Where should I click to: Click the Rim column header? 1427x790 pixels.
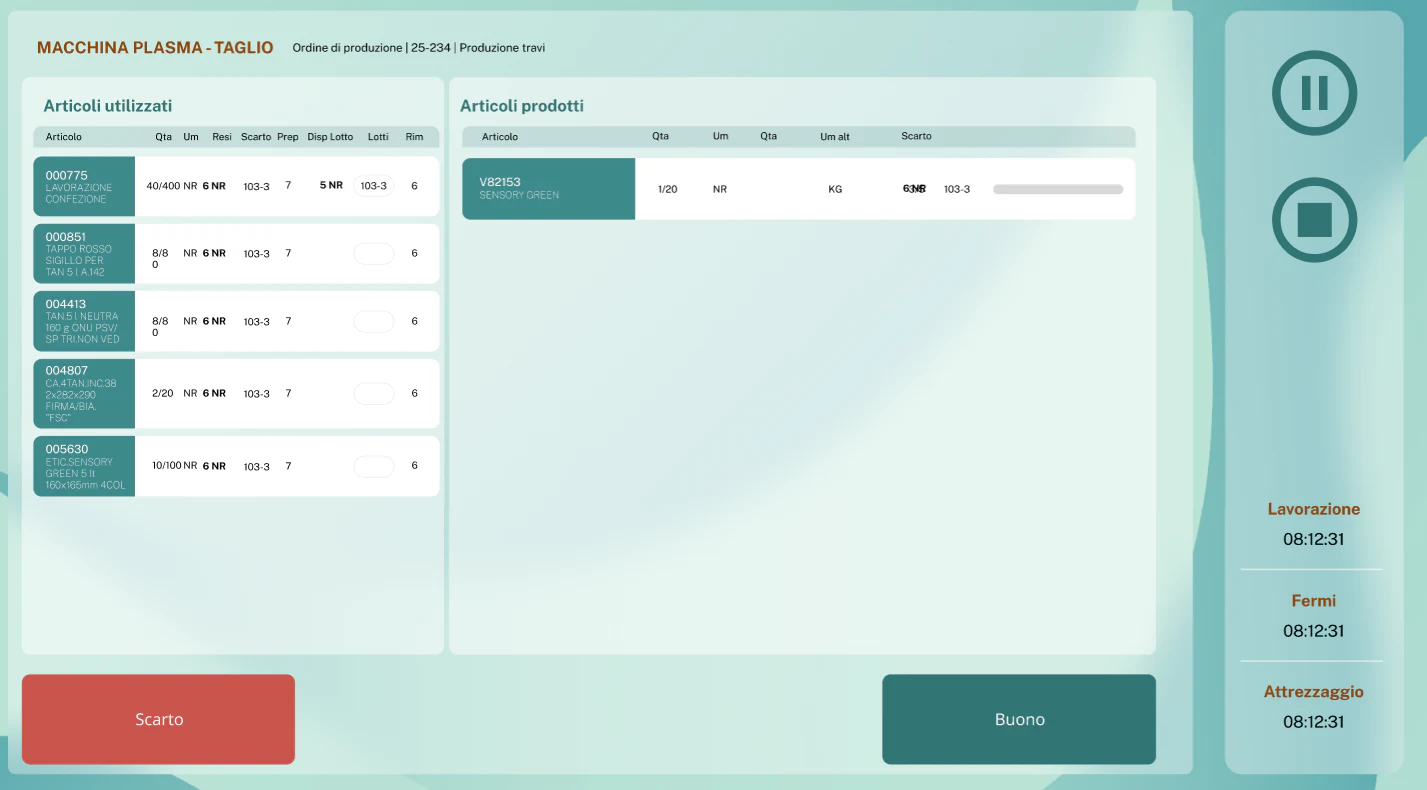pos(414,137)
